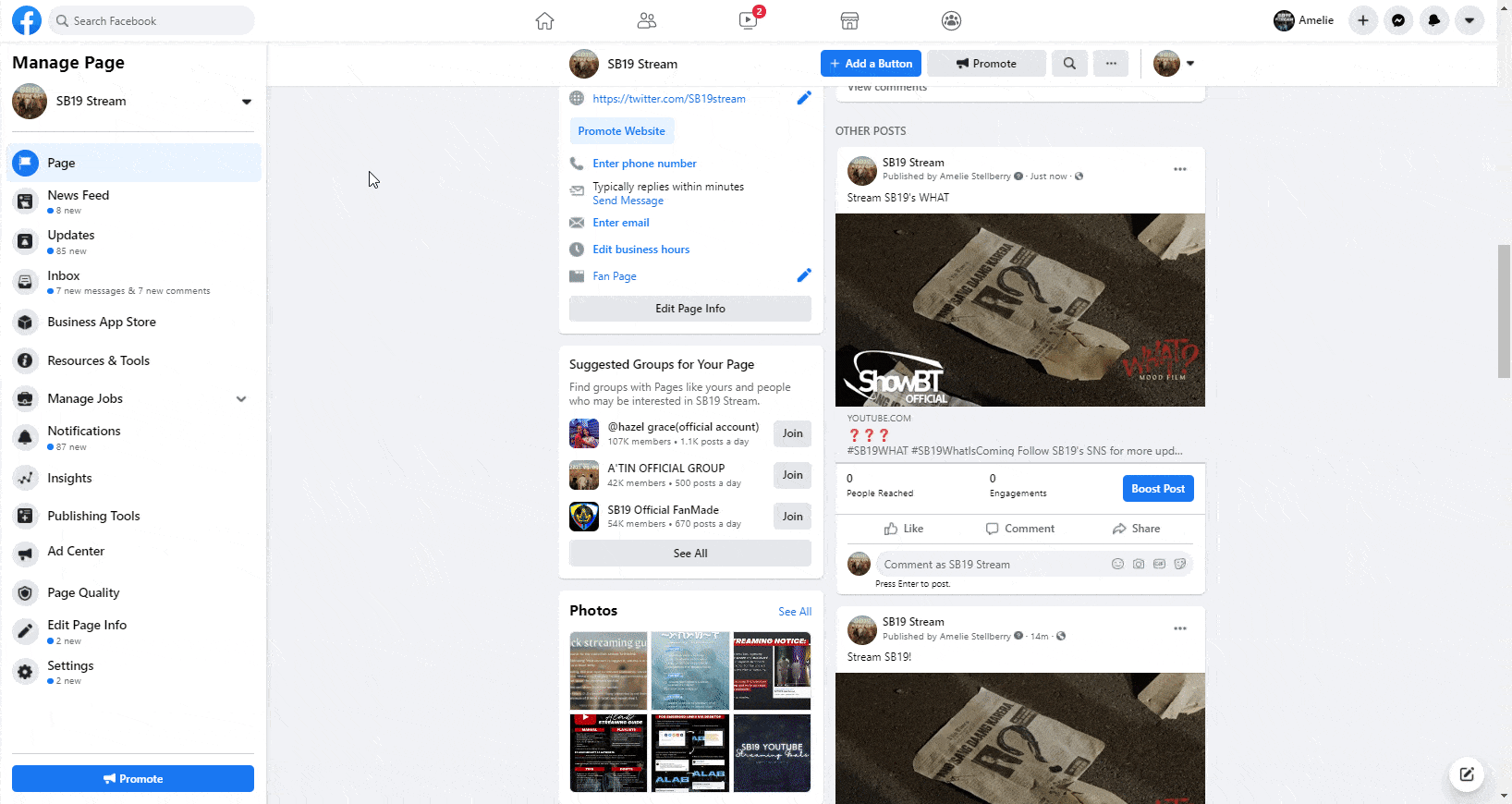Click the Create plus icon
The image size is (1512, 804).
(1363, 20)
